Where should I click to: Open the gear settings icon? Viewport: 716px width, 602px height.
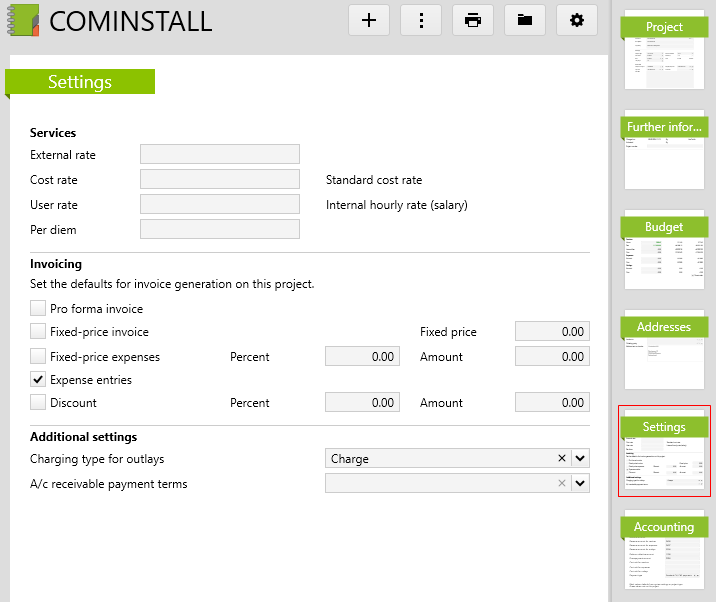point(577,20)
